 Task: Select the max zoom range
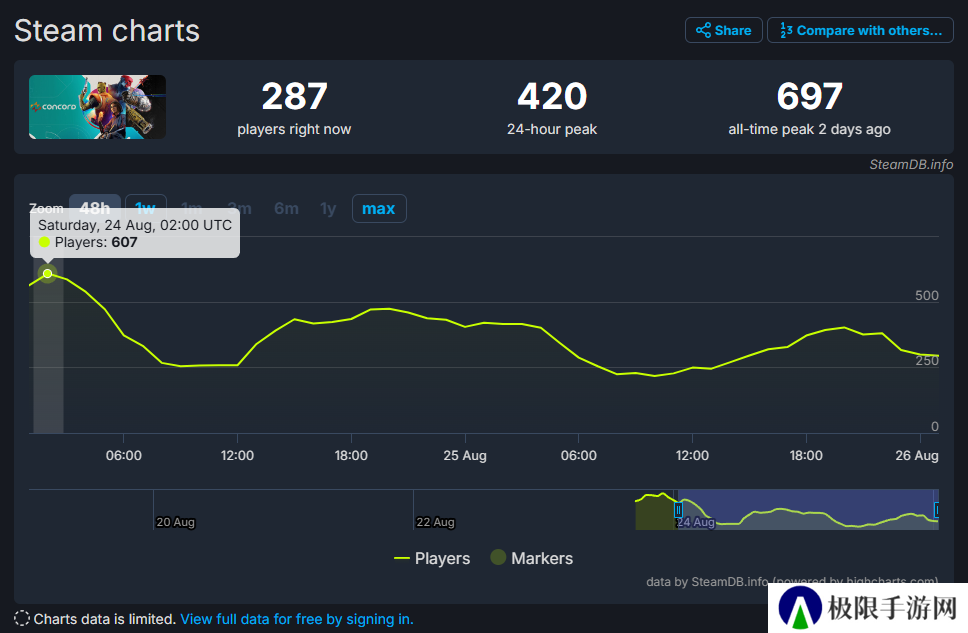click(378, 209)
